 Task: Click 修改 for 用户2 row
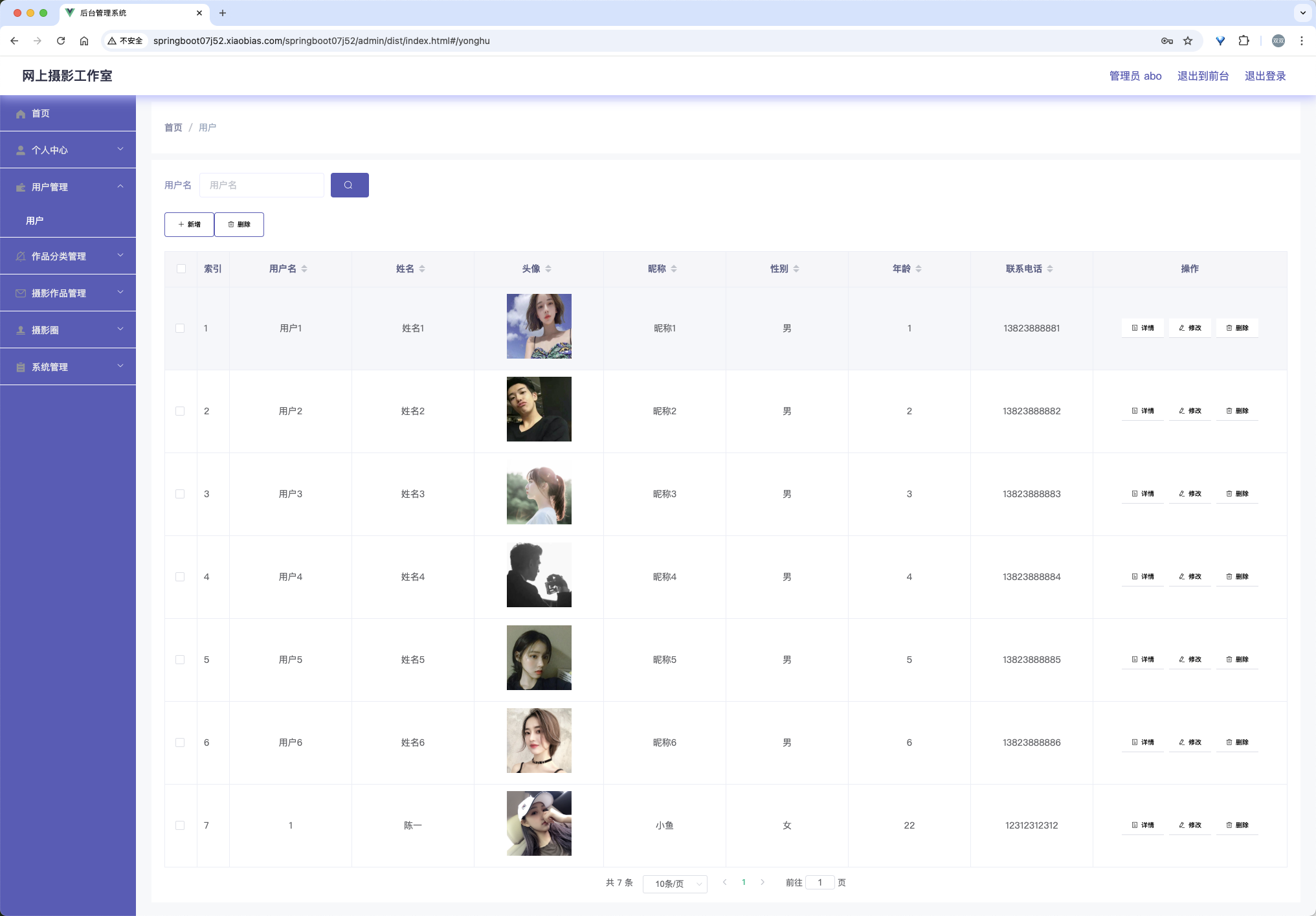tap(1190, 411)
